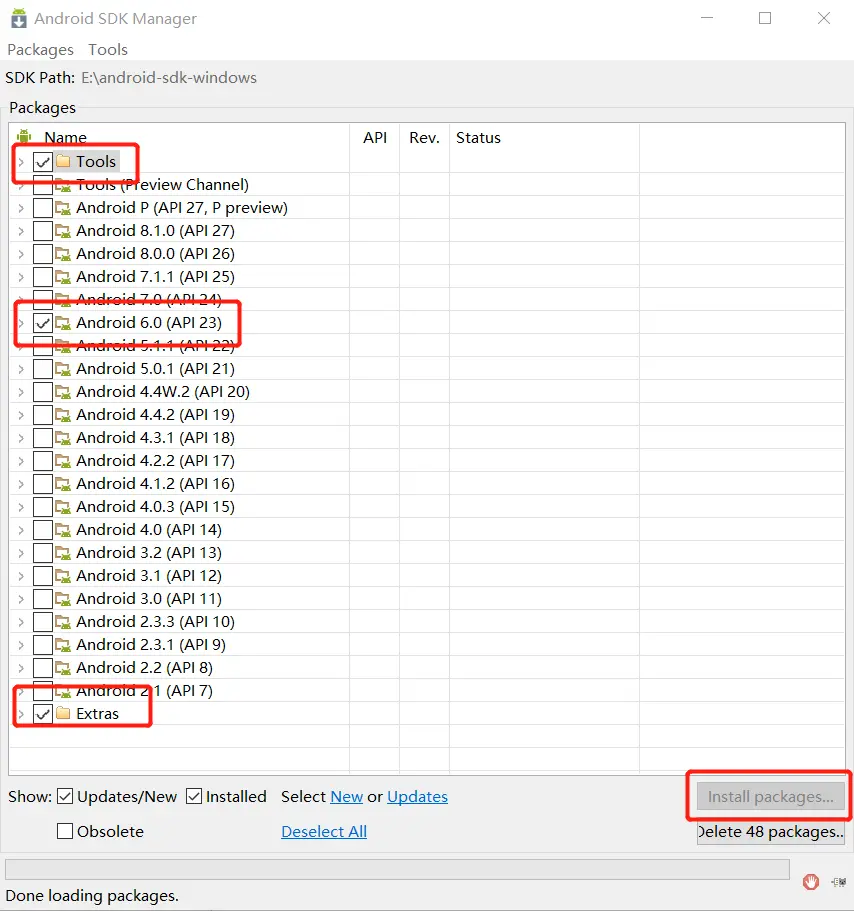Sort by the API column header
The image size is (854, 911).
[x=375, y=138]
